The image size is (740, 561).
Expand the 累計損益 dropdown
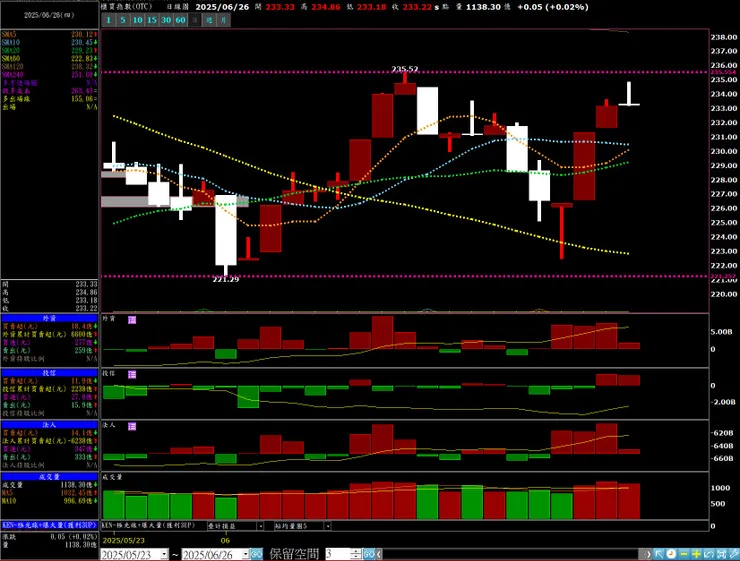click(260, 526)
